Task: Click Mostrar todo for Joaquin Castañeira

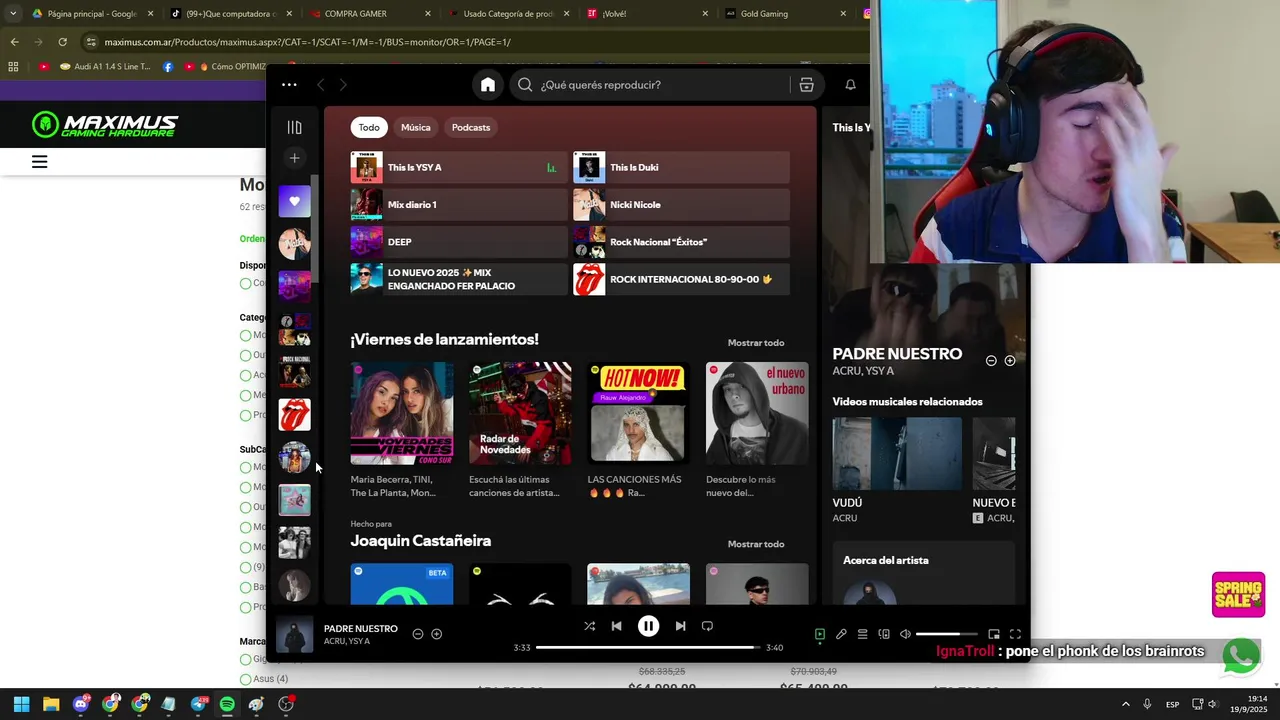Action: coord(755,544)
